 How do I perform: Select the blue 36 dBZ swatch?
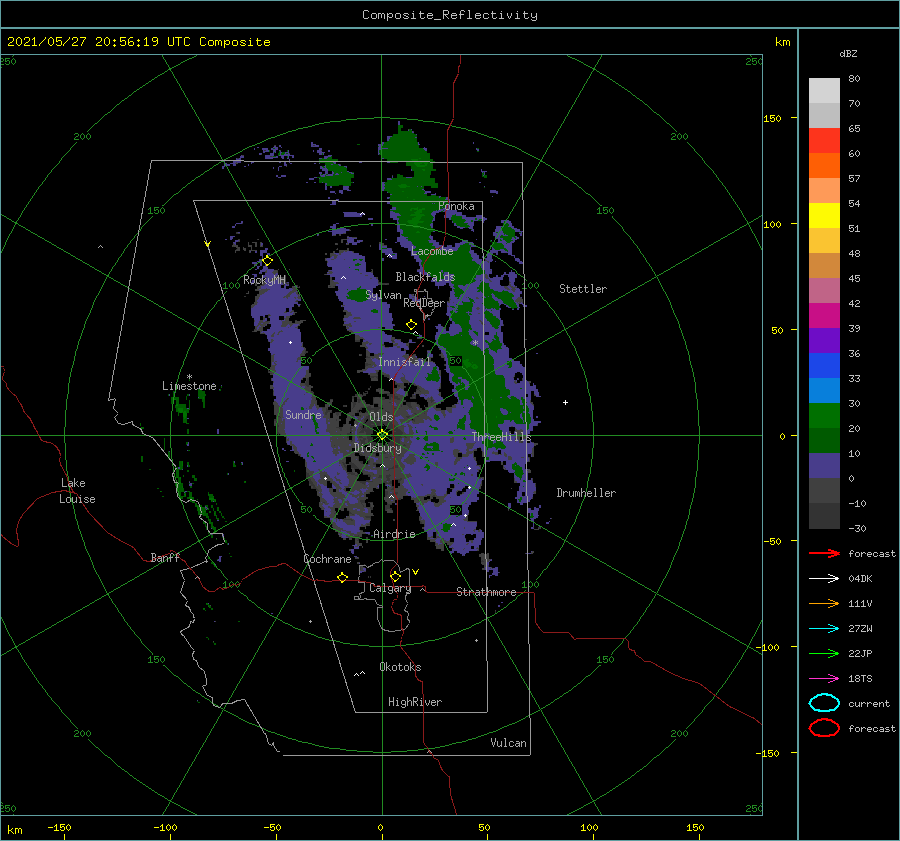824,365
